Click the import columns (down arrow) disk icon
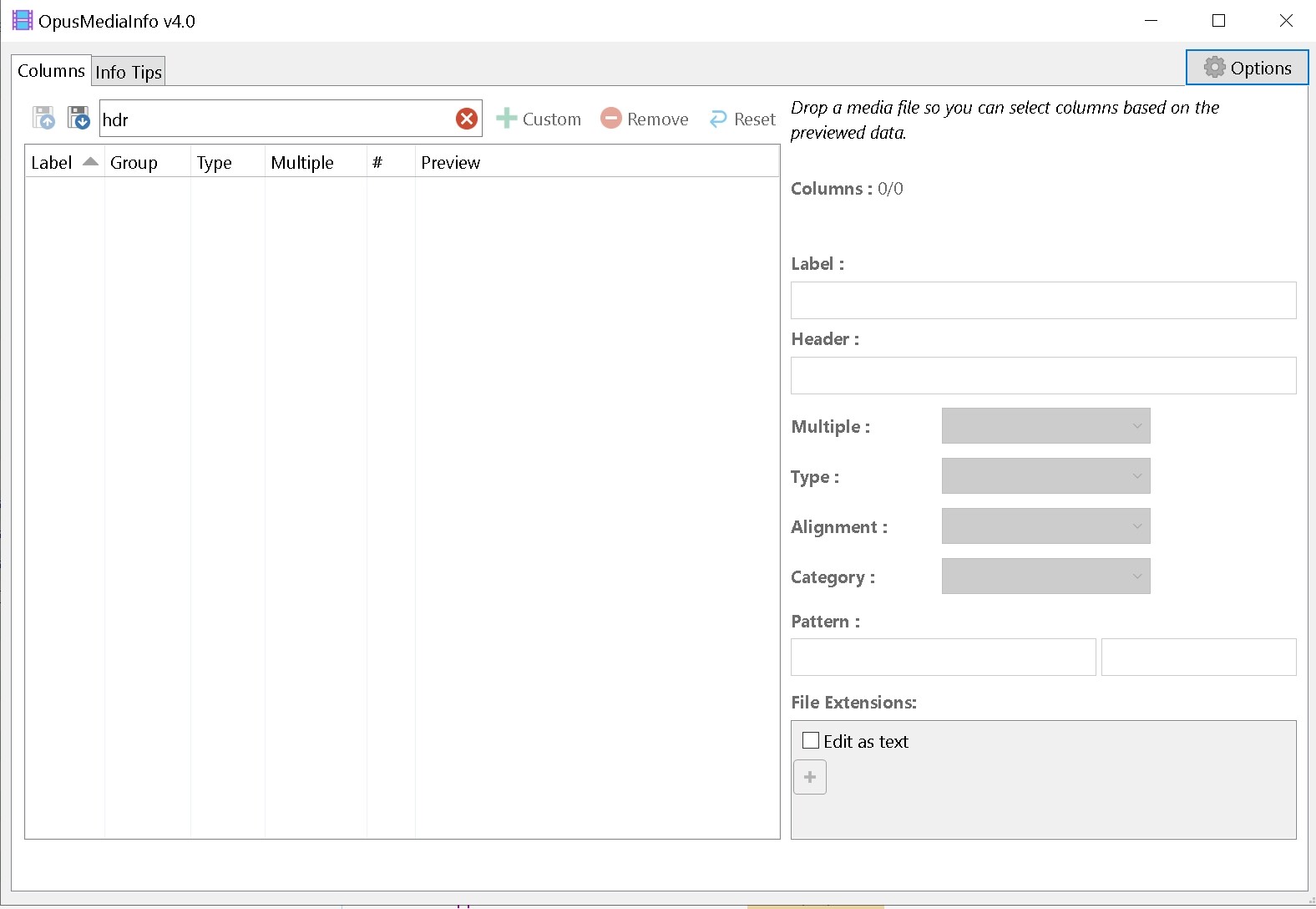 coord(78,118)
